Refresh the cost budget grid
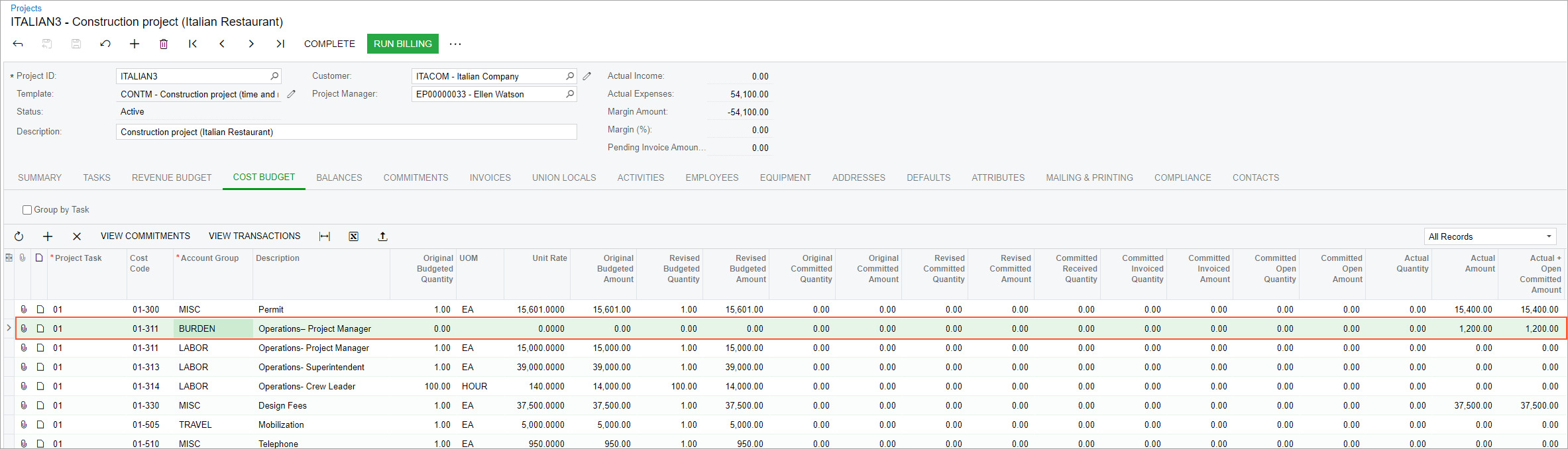The height and width of the screenshot is (449, 1568). tap(19, 236)
